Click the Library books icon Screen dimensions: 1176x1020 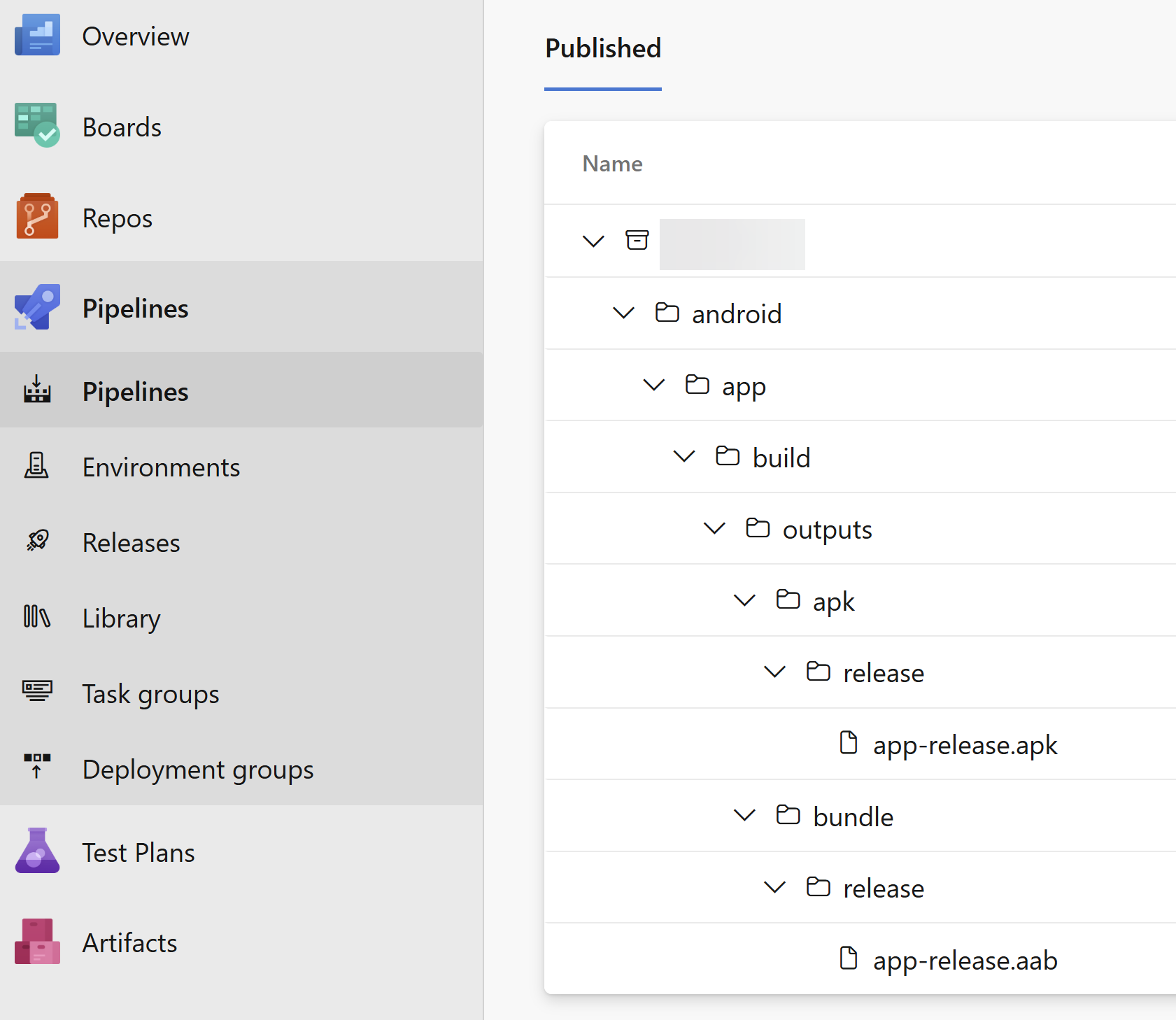coord(37,617)
